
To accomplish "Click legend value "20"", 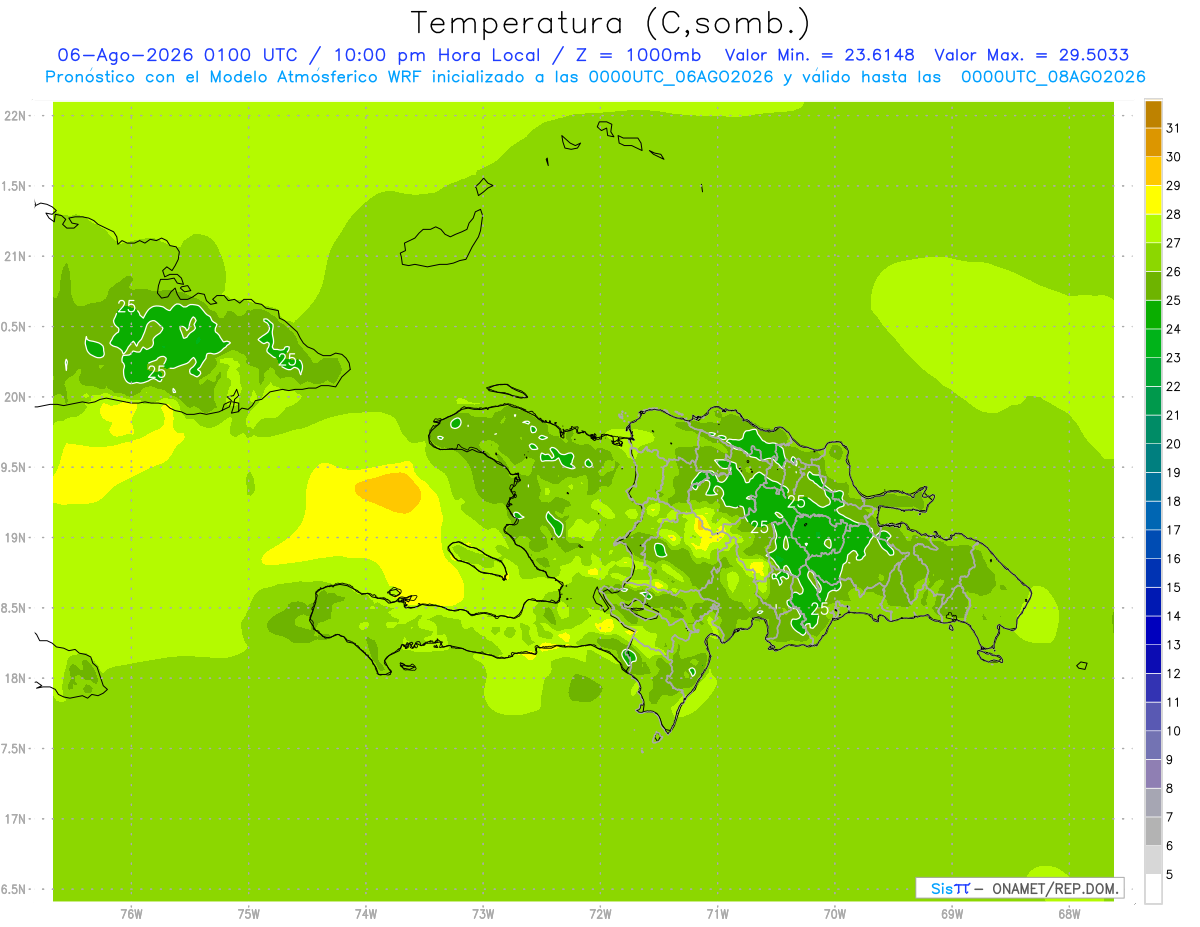I will coord(1173,444).
